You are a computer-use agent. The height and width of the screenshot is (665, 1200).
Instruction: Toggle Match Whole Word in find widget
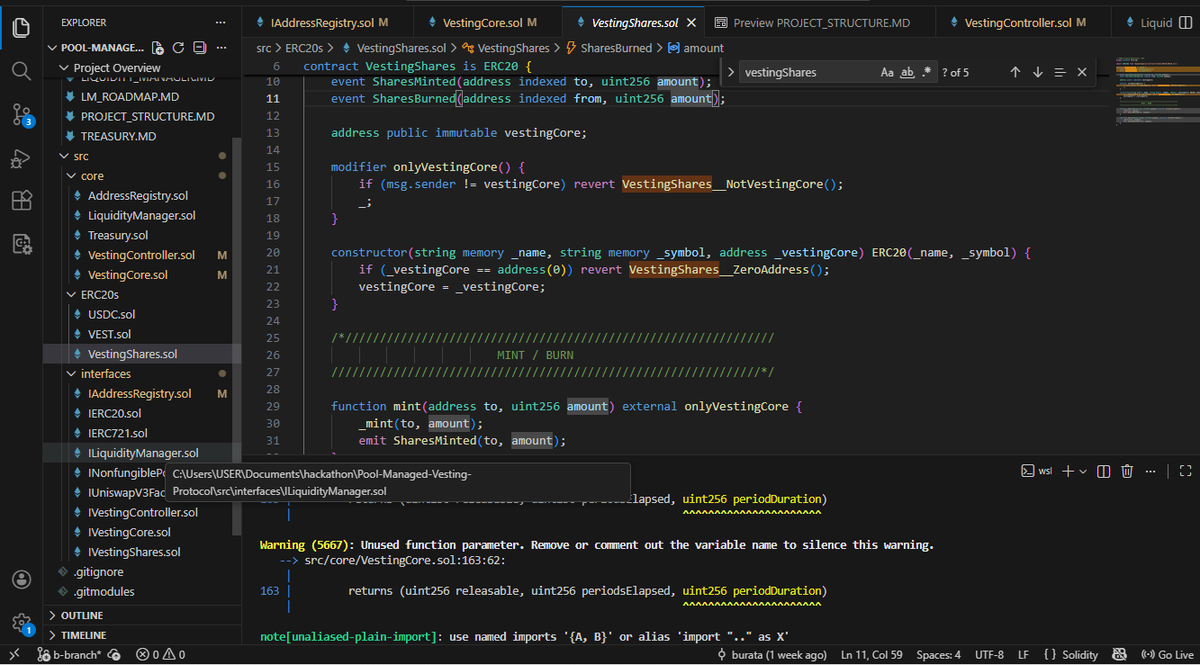[x=908, y=72]
